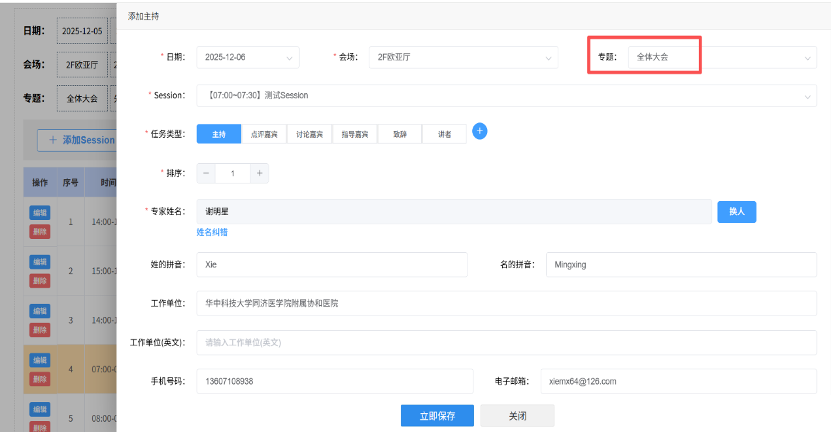The width and height of the screenshot is (832, 432).
Task: Expand the Session dropdown
Action: (505, 95)
